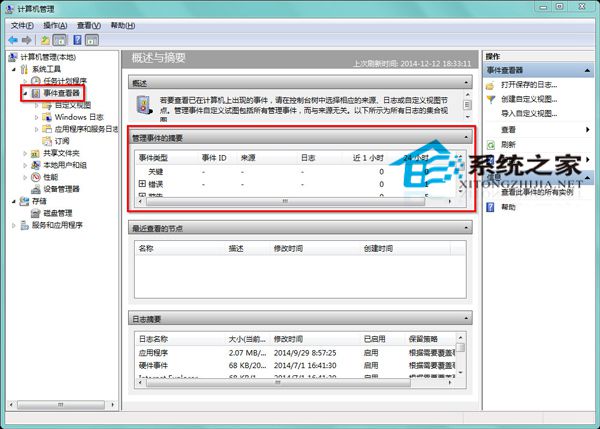Screen dimensions: 600x429
Task: Select Windows 日志 node
Action: pyautogui.click(x=79, y=117)
